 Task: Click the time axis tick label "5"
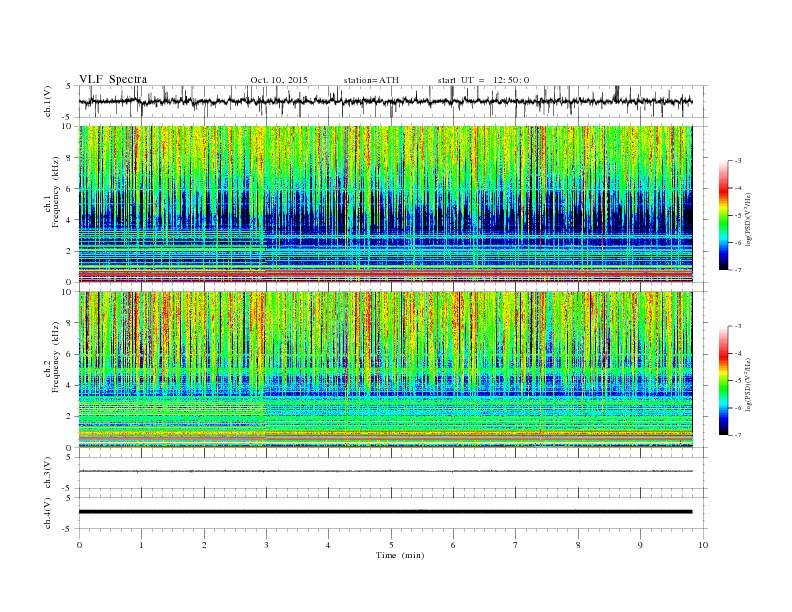(x=391, y=545)
